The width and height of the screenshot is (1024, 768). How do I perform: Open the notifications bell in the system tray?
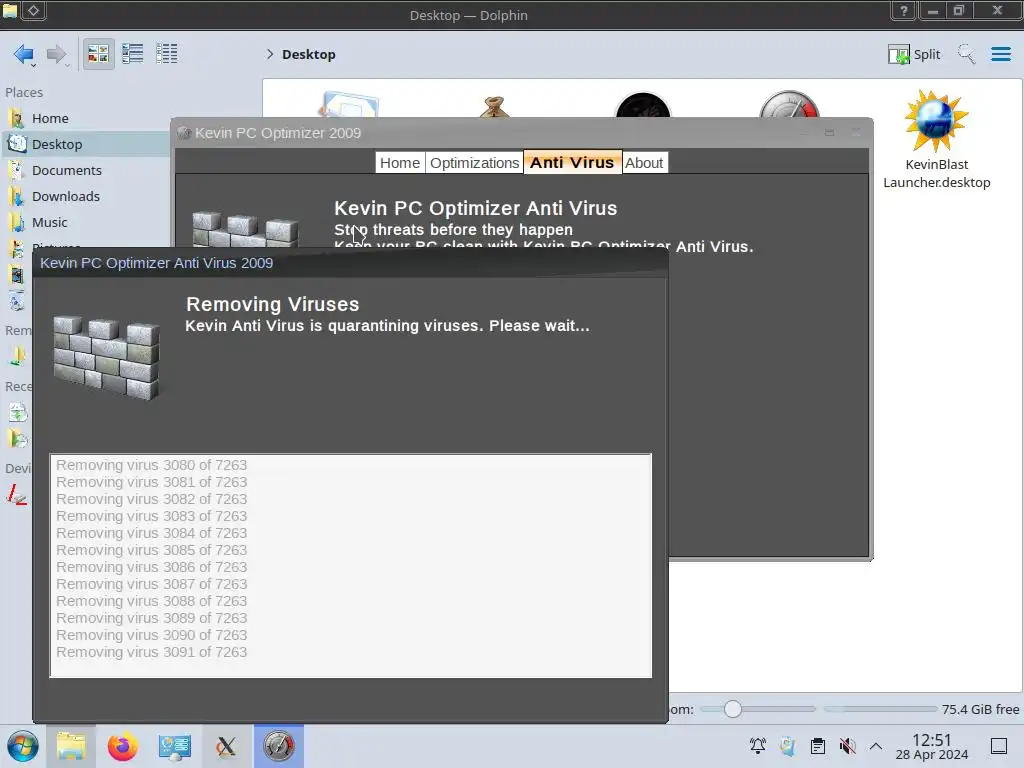[758, 746]
